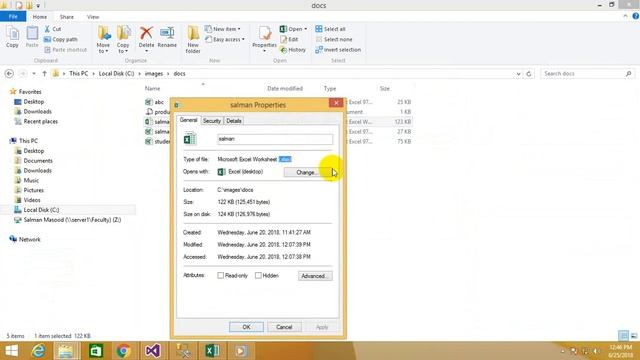640x360 pixels.
Task: Sort by Date modified column
Action: click(x=285, y=89)
